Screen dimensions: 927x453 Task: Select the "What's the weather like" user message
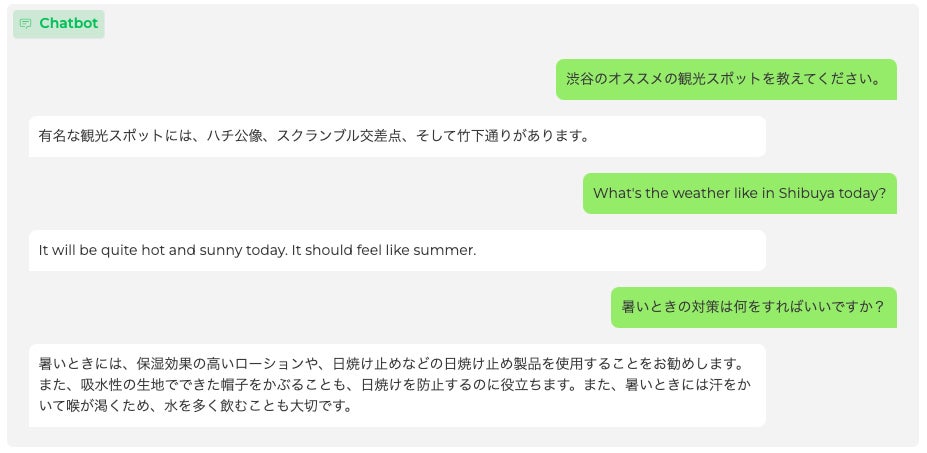[739, 193]
